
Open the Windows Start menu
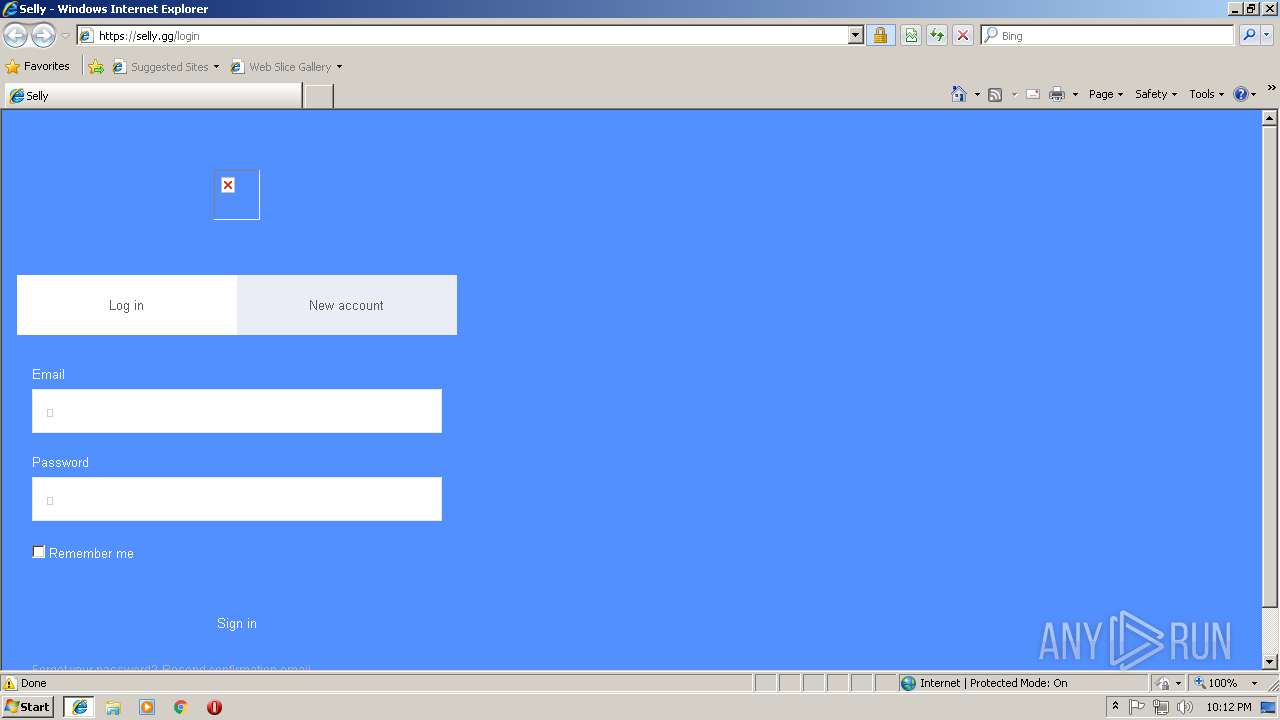(27, 707)
